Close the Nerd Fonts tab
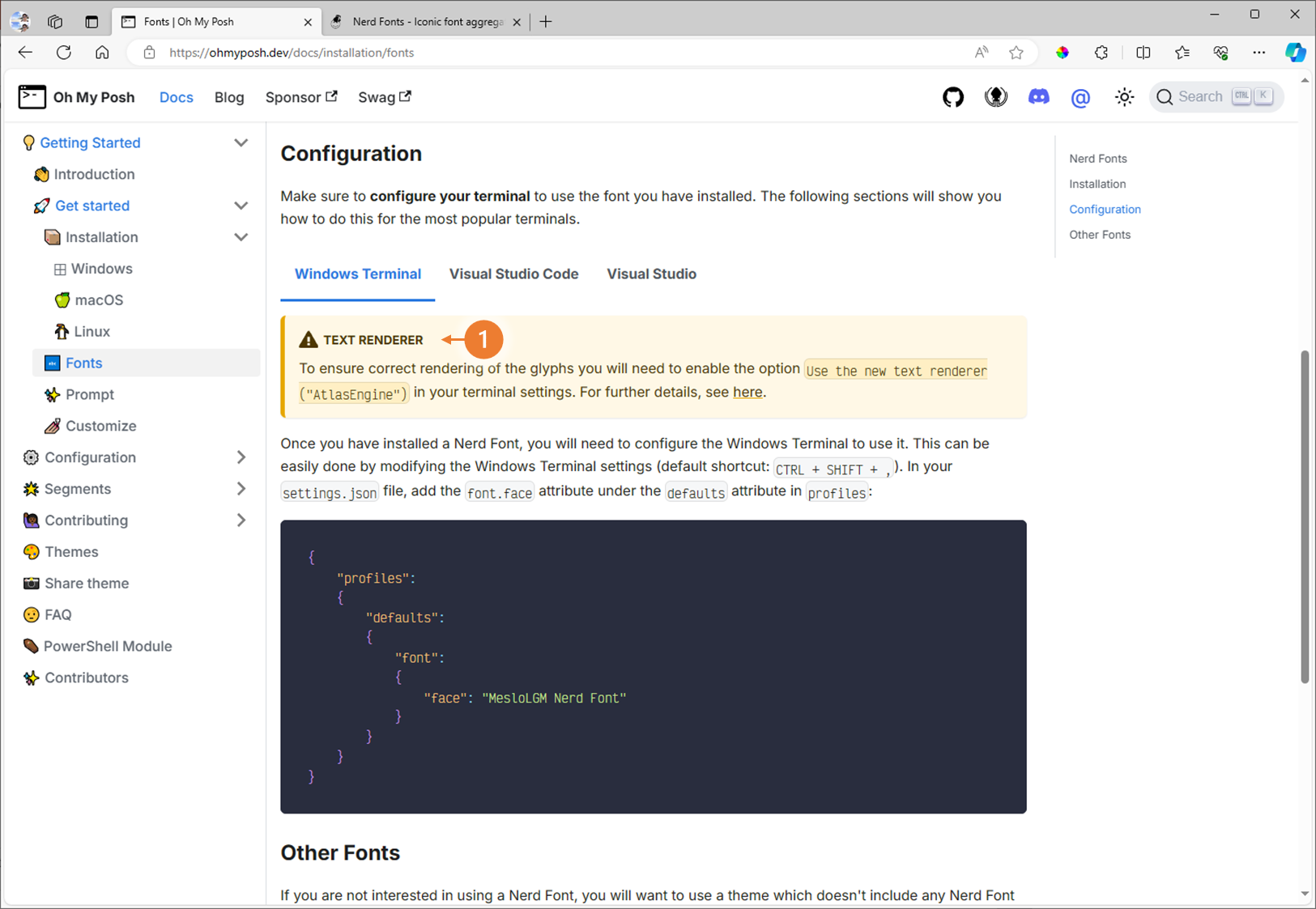 coord(517,23)
